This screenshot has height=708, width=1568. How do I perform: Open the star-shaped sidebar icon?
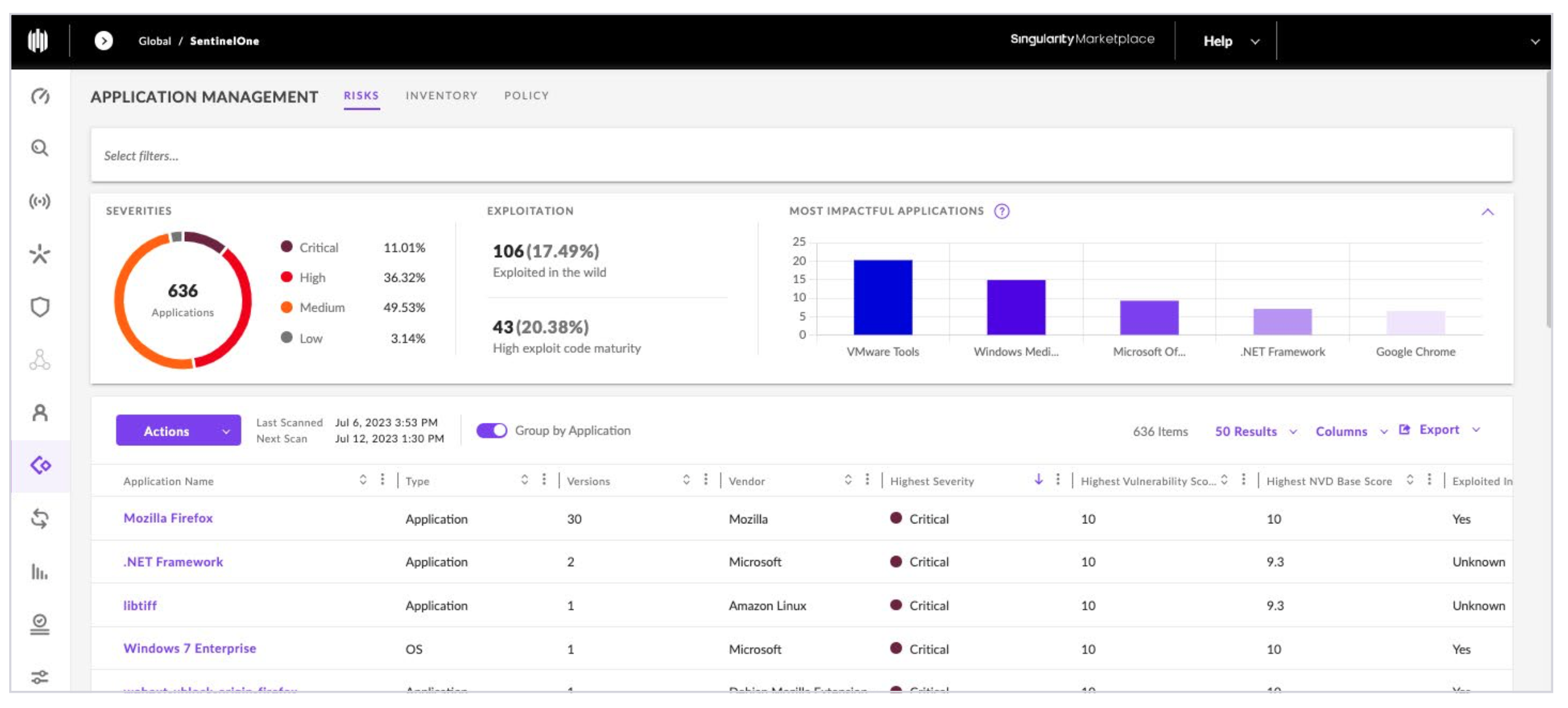point(40,254)
